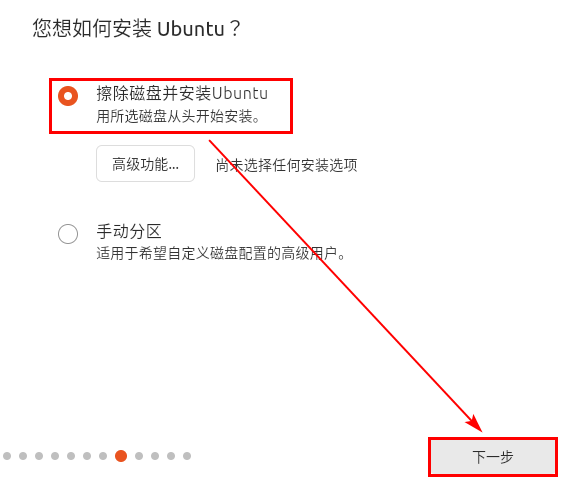The height and width of the screenshot is (483, 566).
Task: Select the 擦除磁盘并安装Ubuntu radio button
Action: click(68, 96)
